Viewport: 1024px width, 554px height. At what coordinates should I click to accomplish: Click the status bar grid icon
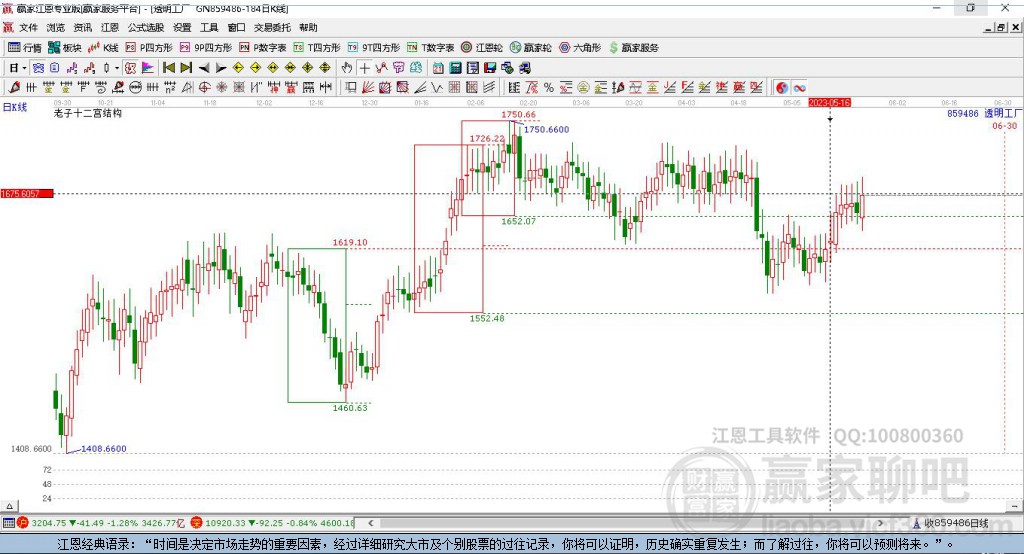coord(8,523)
